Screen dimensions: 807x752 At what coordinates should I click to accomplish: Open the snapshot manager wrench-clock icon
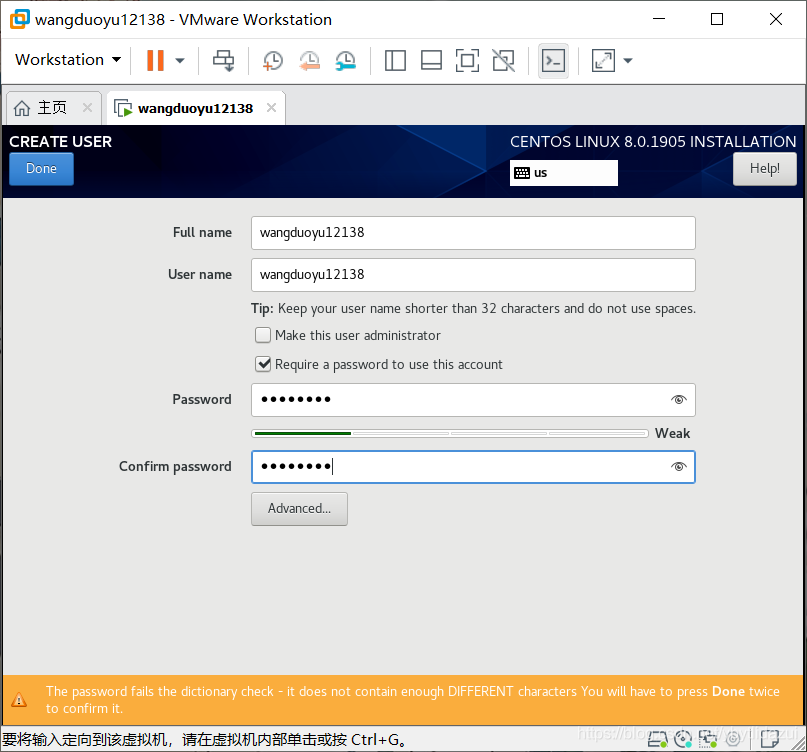coord(345,60)
